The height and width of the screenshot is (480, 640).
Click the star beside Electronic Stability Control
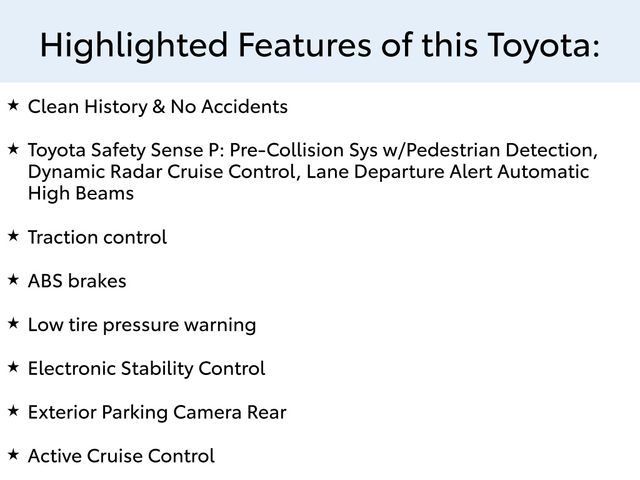click(x=12, y=367)
